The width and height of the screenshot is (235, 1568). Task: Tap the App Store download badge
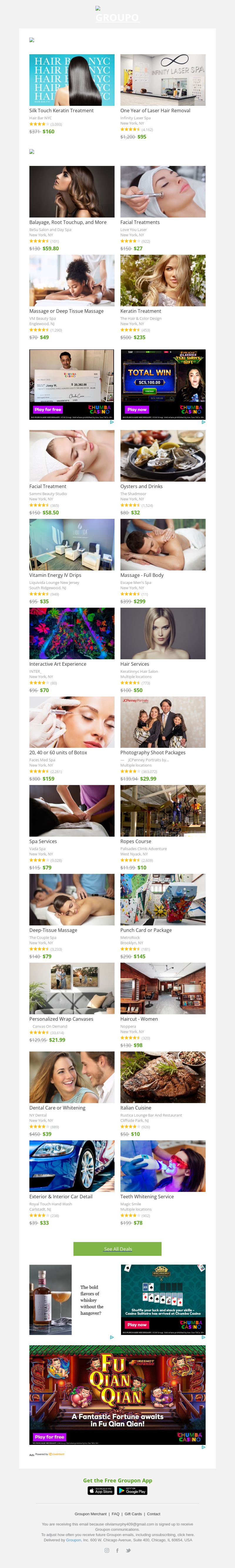pos(101,1490)
